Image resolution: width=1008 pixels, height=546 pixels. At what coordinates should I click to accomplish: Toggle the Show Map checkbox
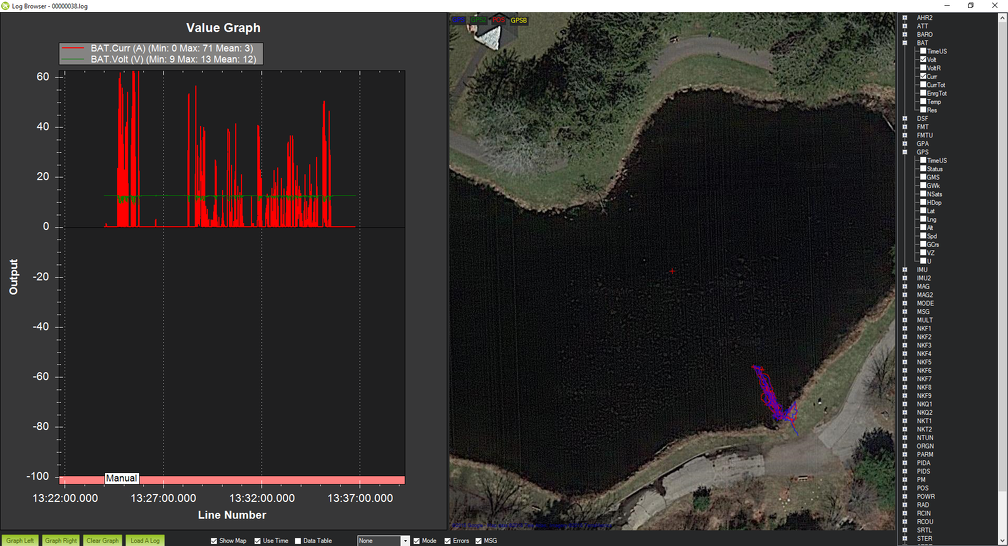(214, 541)
